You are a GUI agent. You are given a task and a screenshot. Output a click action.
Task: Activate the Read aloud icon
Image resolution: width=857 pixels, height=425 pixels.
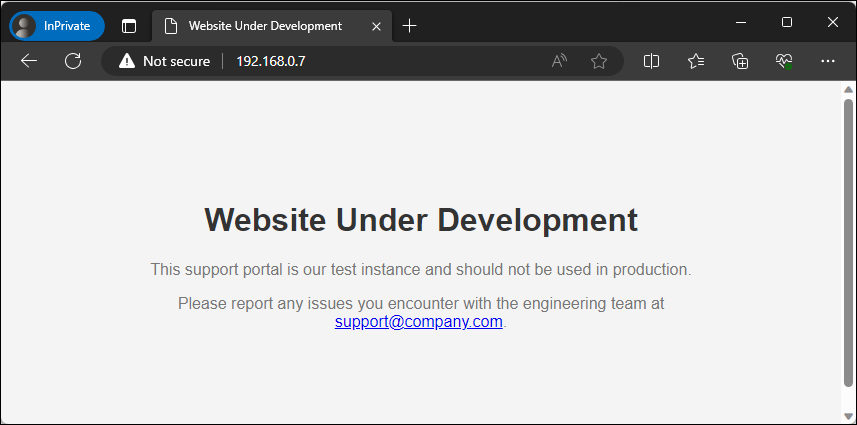point(559,61)
